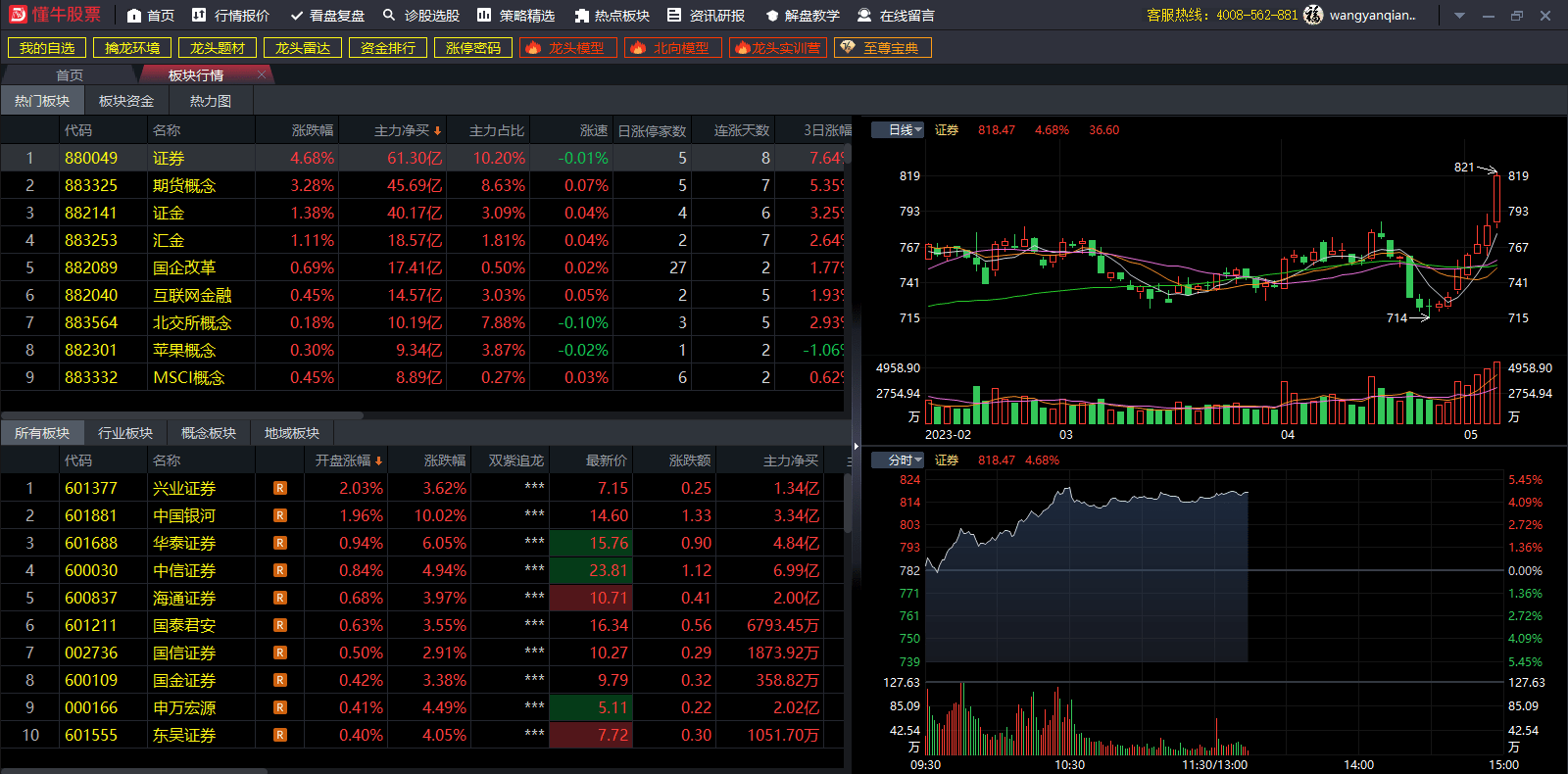1568x774 pixels.
Task: Select the 国企改革 sector row
Action: tap(421, 267)
